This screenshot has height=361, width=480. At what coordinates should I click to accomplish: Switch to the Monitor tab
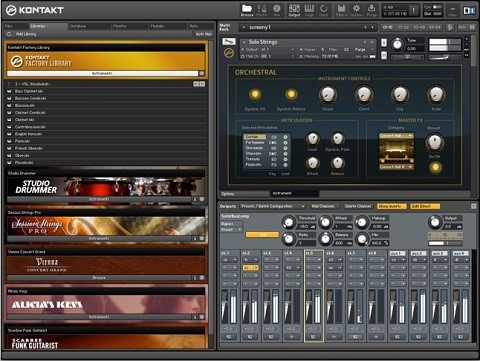[130, 26]
